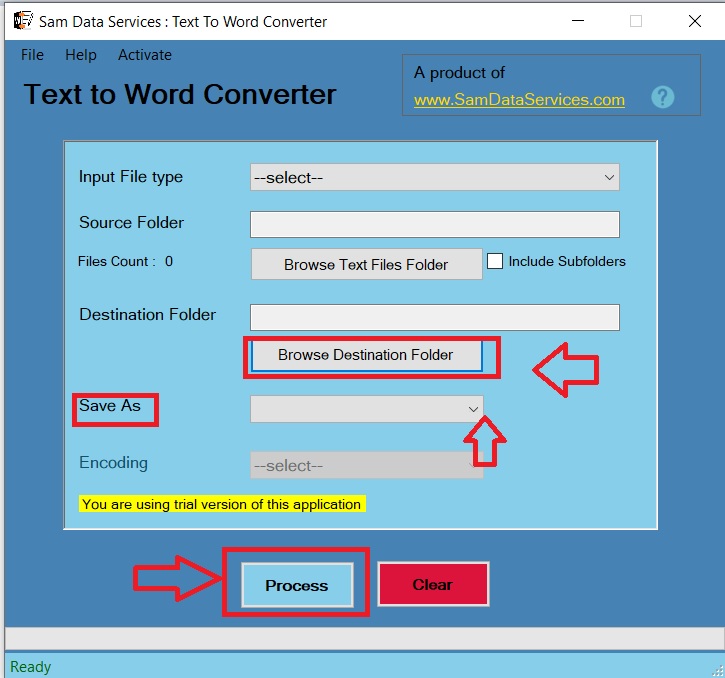Screen dimensions: 725x678
Task: Click the Source Folder label
Action: tap(131, 222)
